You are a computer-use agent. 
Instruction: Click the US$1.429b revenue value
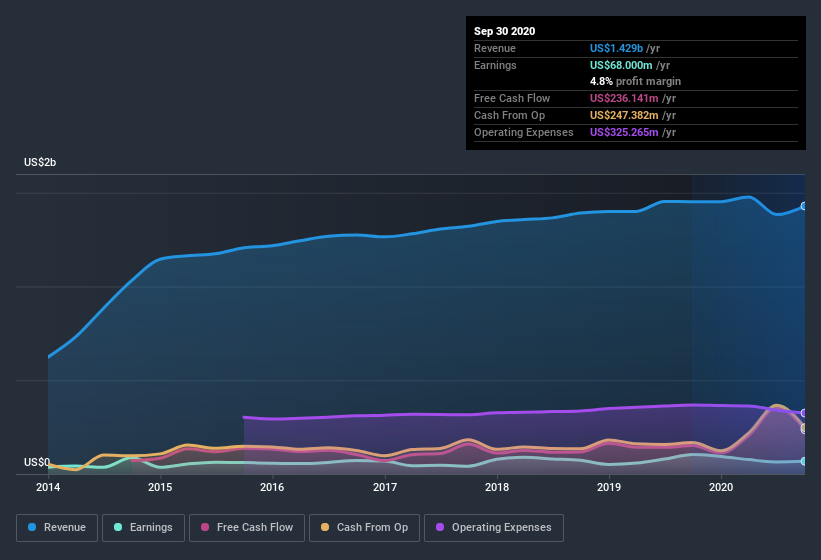point(616,48)
